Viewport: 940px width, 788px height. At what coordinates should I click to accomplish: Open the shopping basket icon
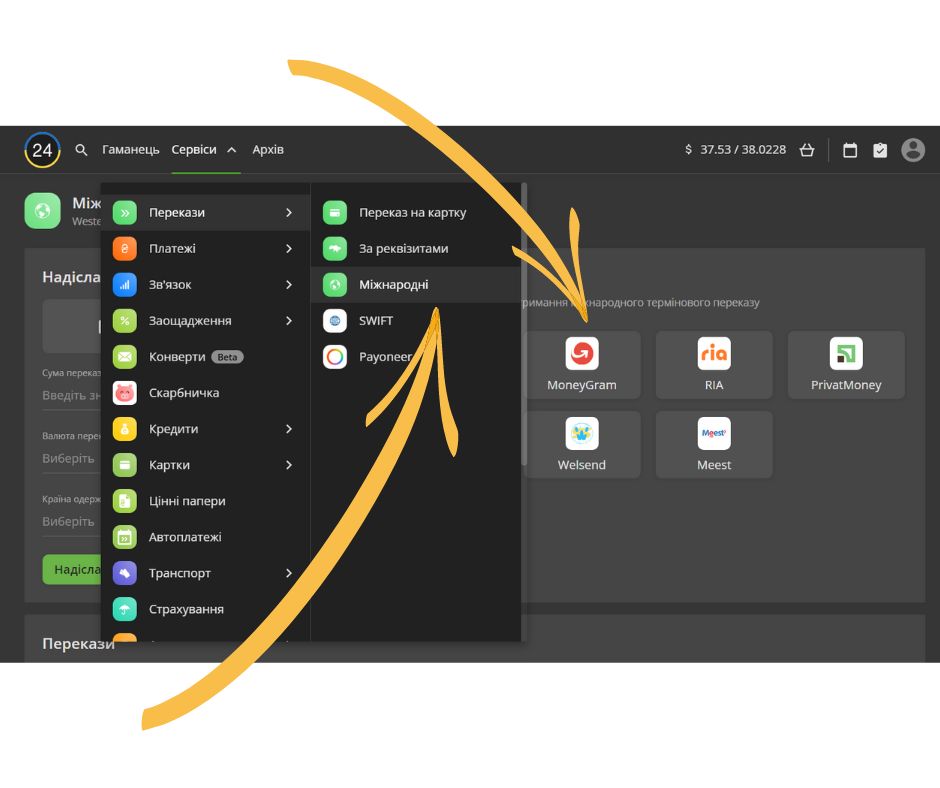[x=807, y=150]
